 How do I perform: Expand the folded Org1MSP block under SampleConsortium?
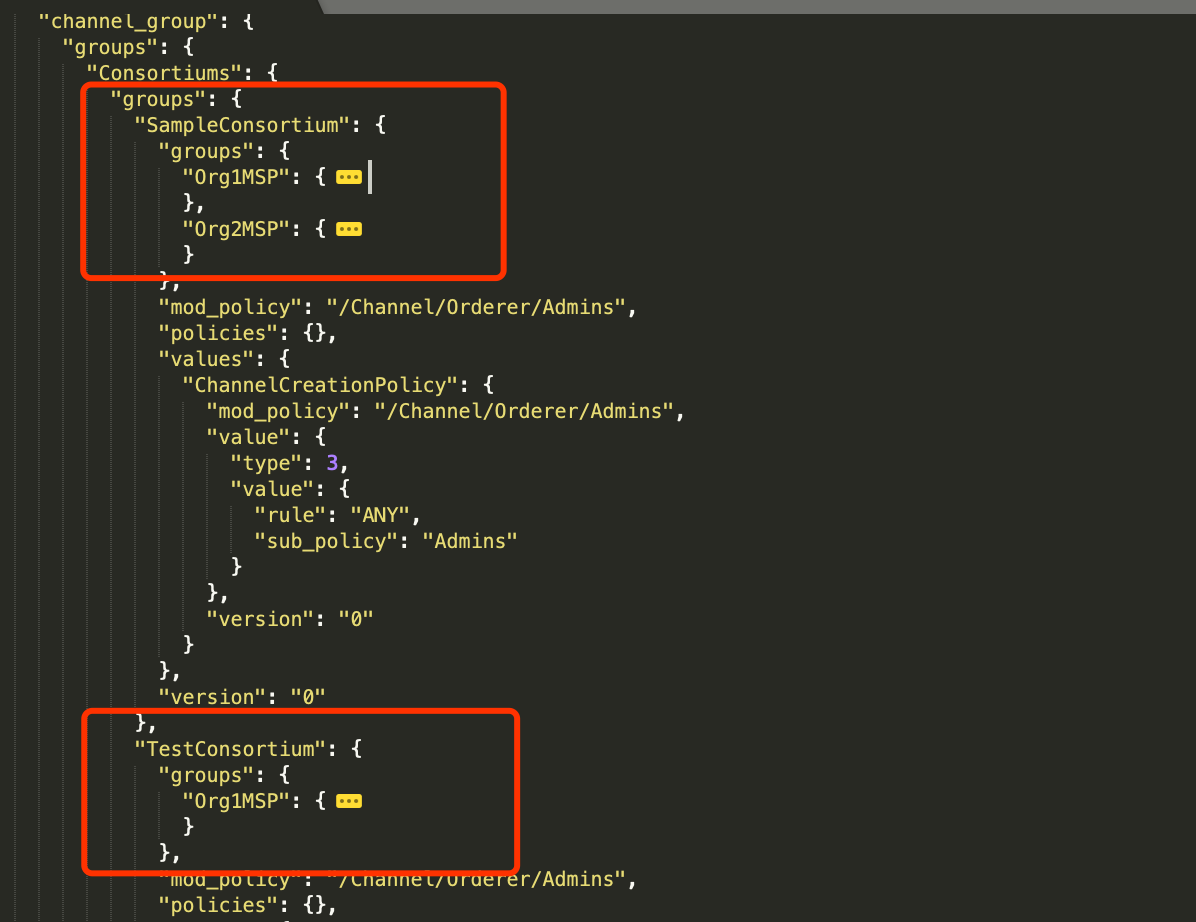pyautogui.click(x=349, y=178)
